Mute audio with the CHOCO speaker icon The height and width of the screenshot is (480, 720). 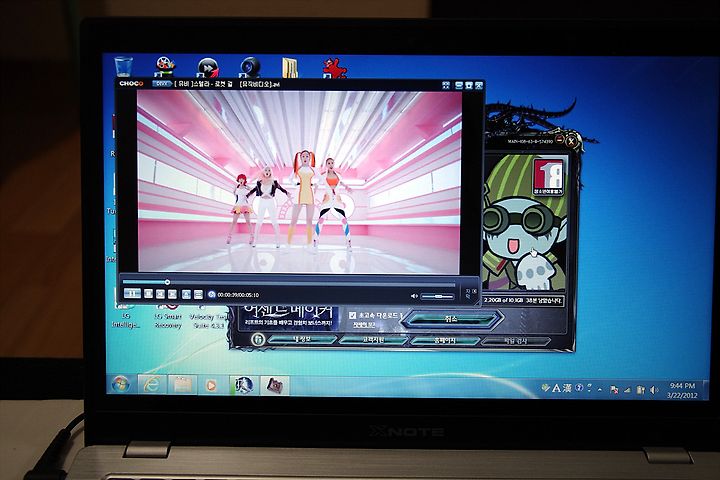click(x=414, y=296)
